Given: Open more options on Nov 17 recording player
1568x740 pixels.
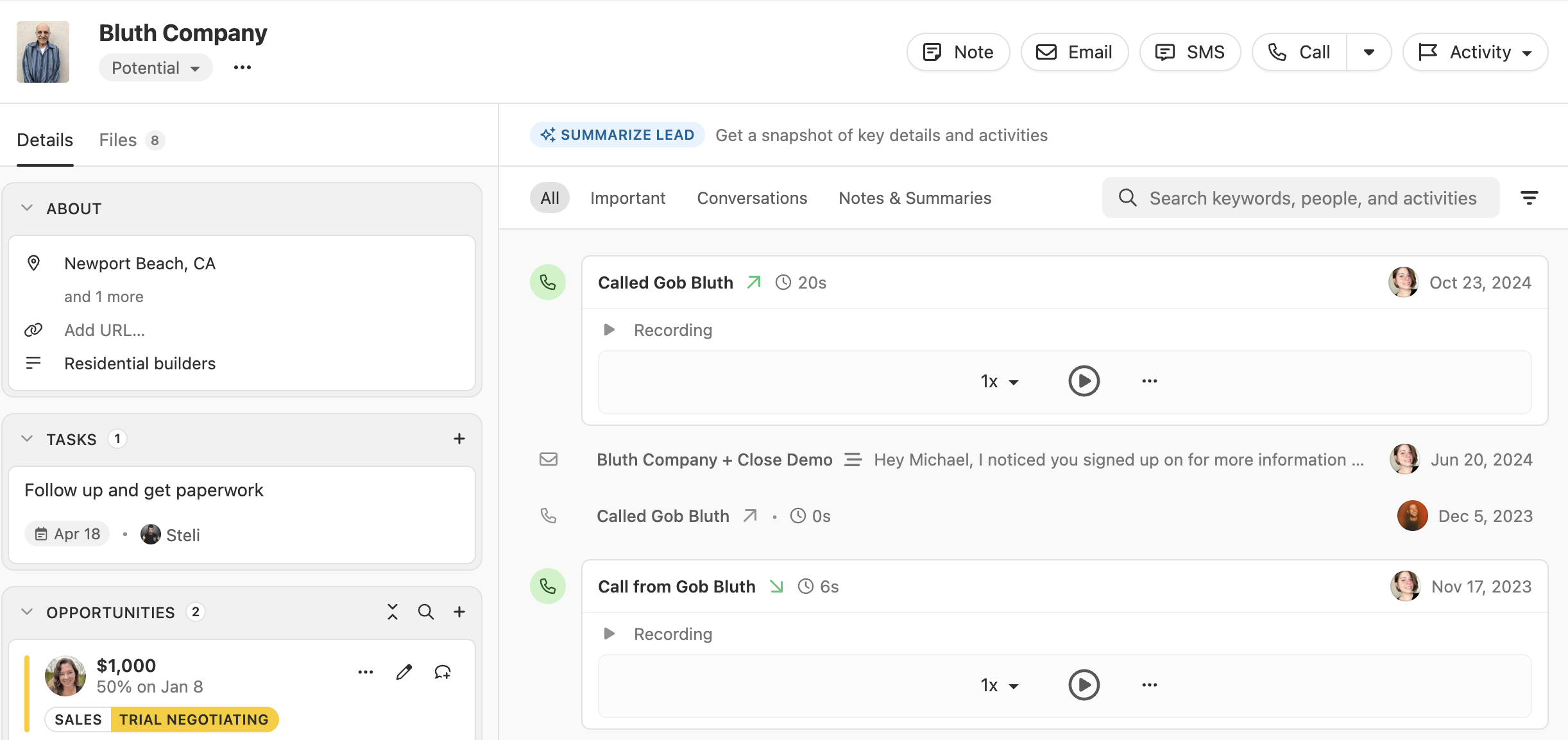Looking at the screenshot, I should (x=1150, y=685).
